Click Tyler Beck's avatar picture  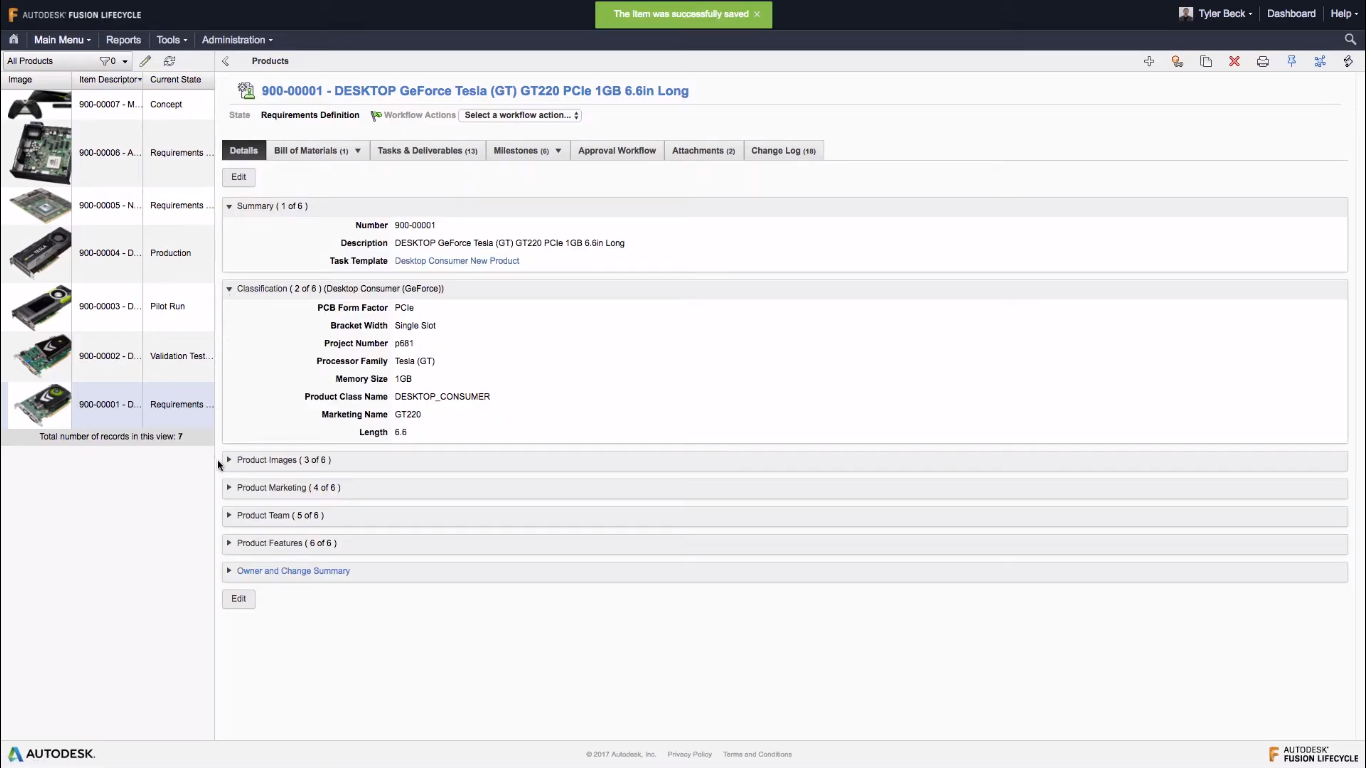pyautogui.click(x=1186, y=14)
